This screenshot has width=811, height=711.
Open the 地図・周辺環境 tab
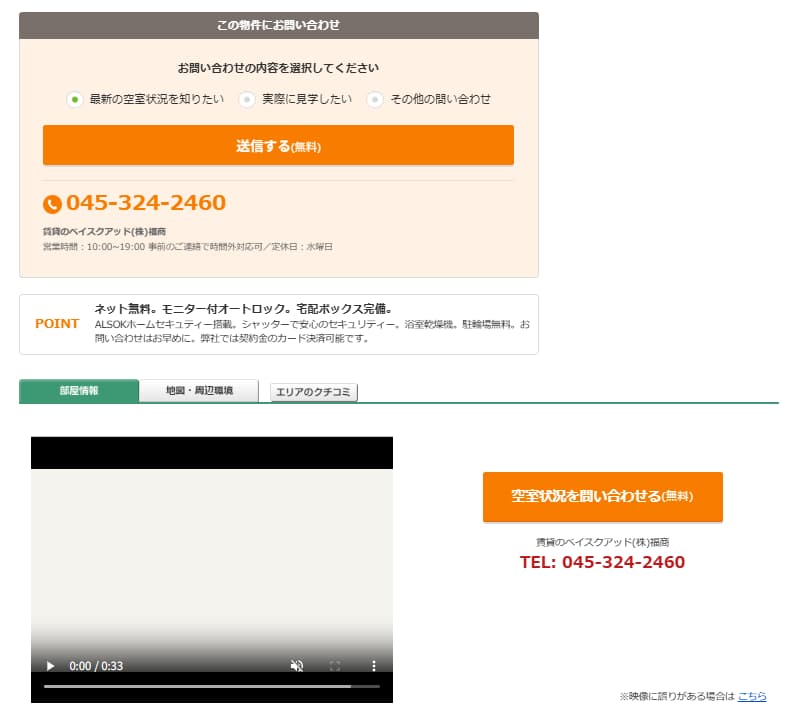coord(199,391)
